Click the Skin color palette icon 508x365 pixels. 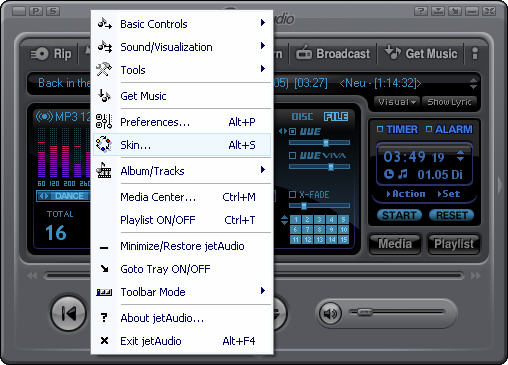point(103,144)
